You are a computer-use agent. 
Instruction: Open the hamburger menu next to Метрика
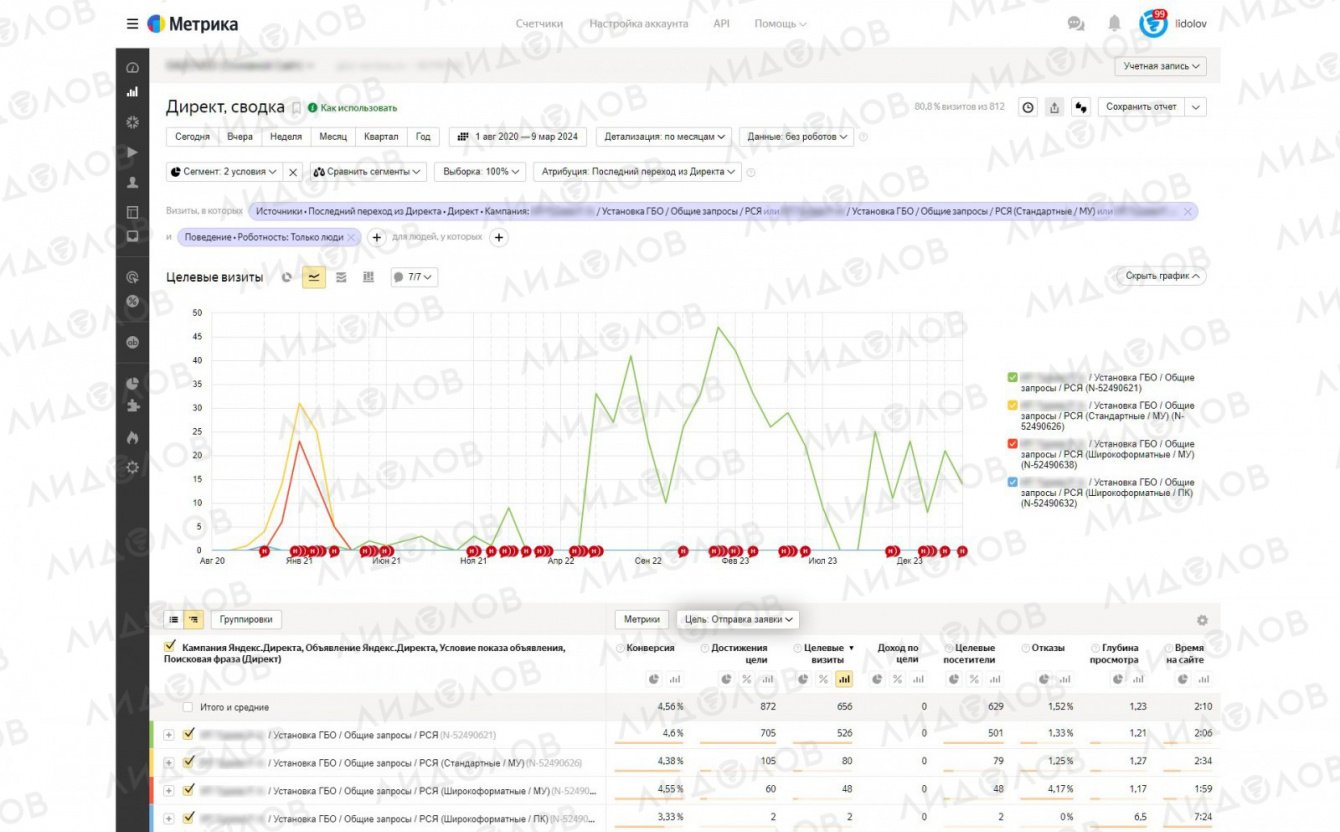(x=132, y=24)
